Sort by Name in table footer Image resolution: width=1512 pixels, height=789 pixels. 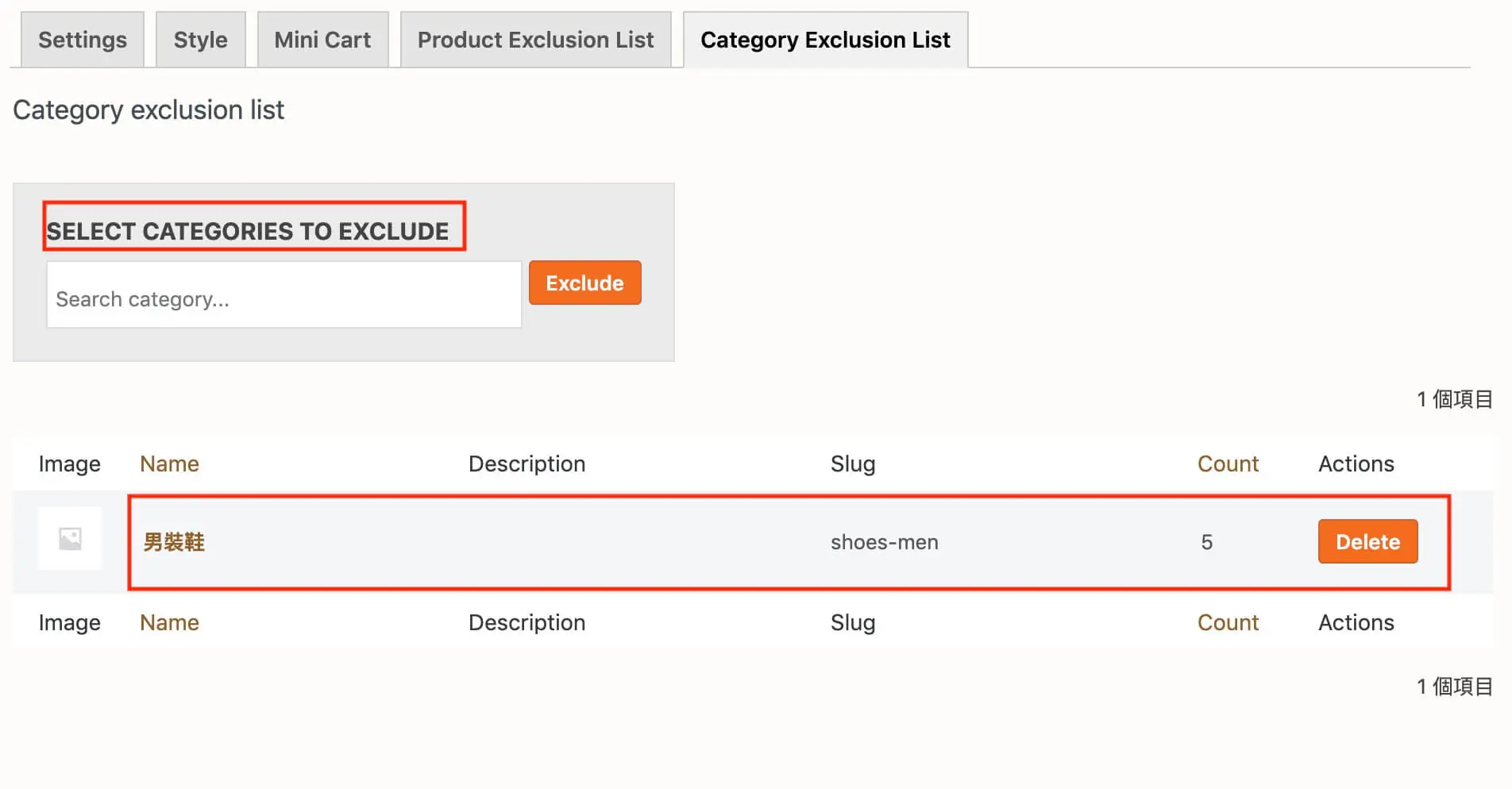click(169, 623)
